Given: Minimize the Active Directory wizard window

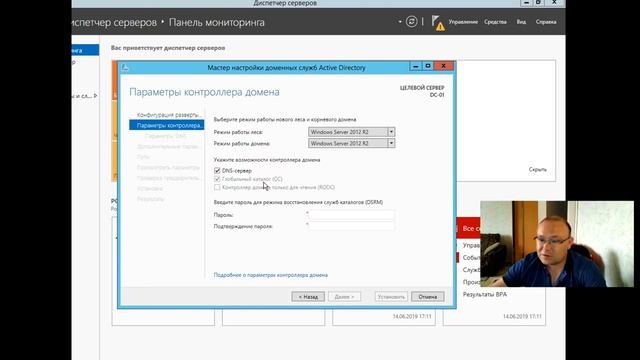Looking at the screenshot, I should [416, 66].
